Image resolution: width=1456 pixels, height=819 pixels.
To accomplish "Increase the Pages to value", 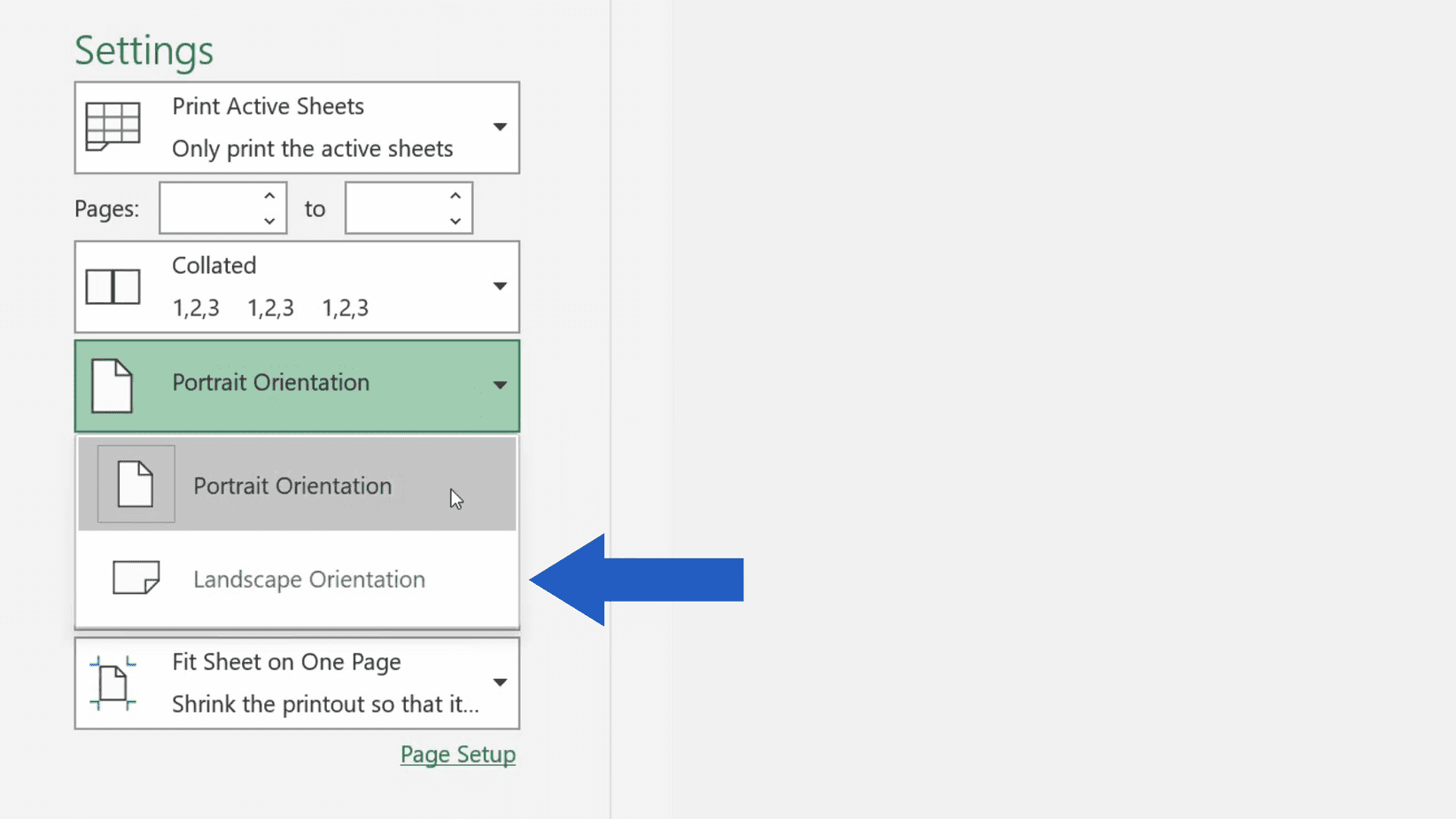I will [x=455, y=196].
